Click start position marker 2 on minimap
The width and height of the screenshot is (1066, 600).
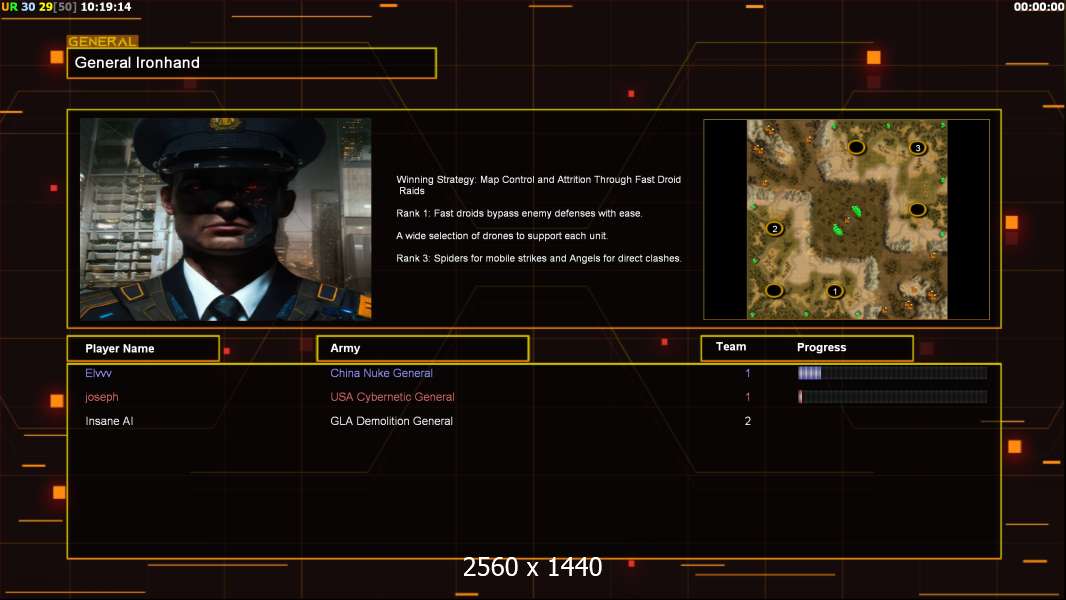pyautogui.click(x=774, y=228)
